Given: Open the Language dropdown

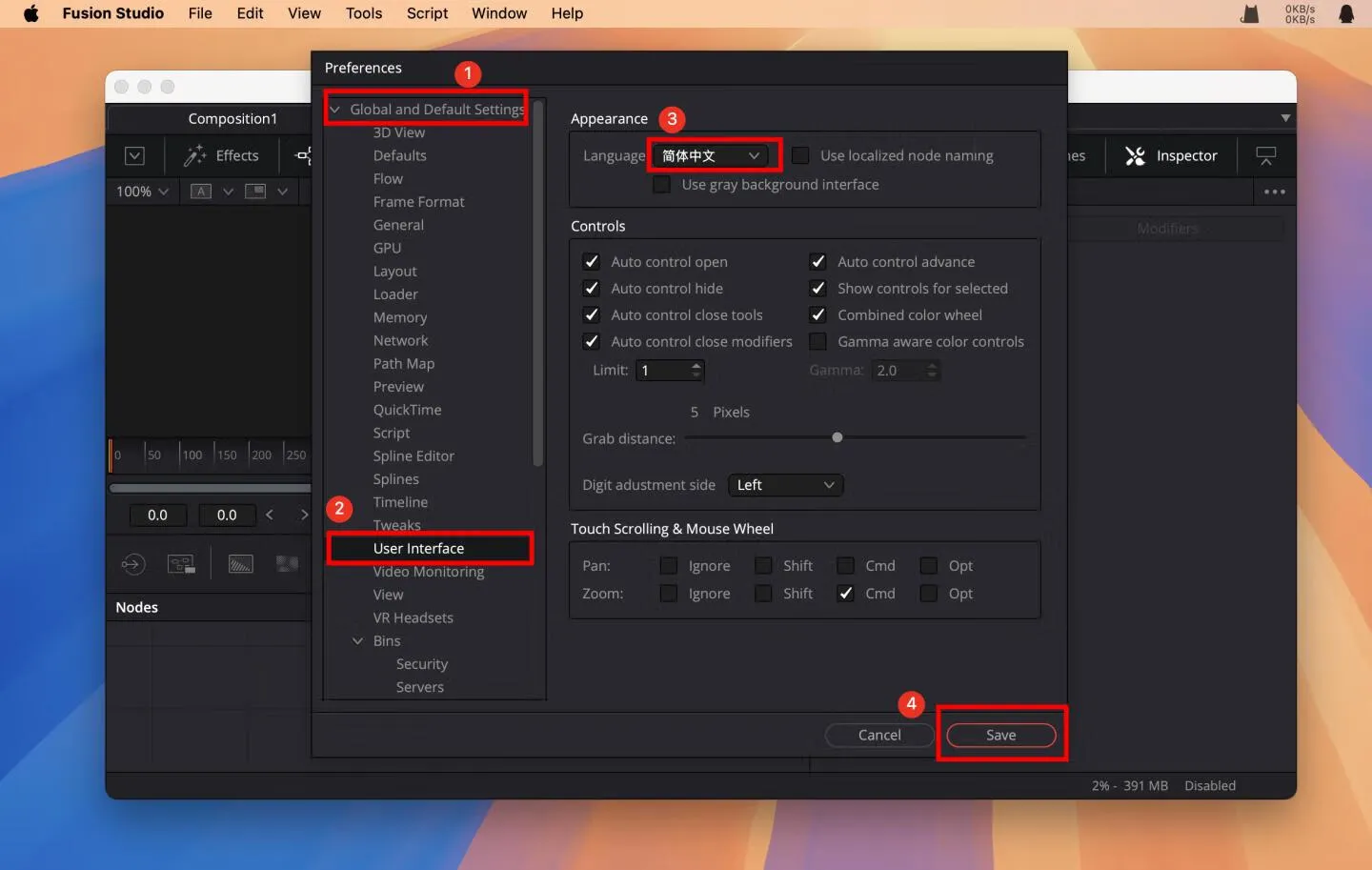Looking at the screenshot, I should (711, 155).
